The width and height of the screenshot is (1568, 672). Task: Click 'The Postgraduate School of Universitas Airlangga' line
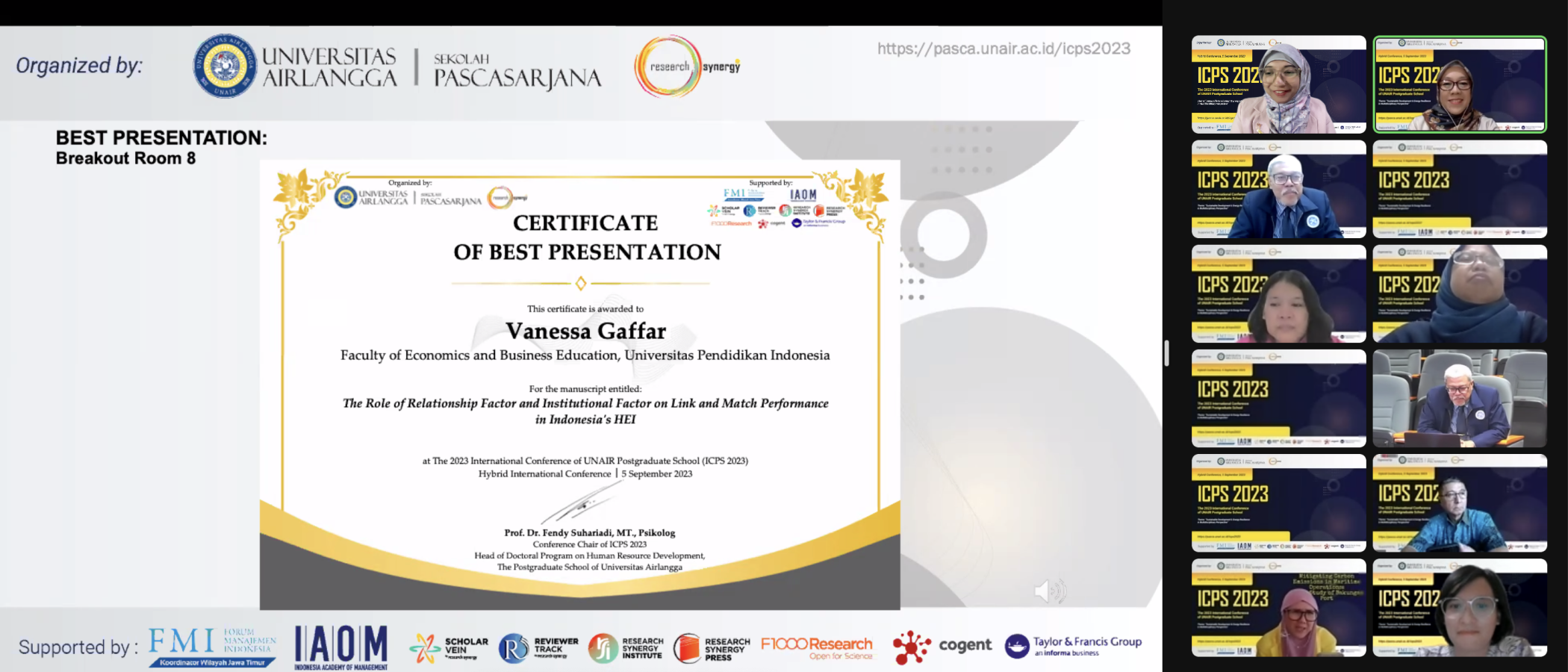590,567
